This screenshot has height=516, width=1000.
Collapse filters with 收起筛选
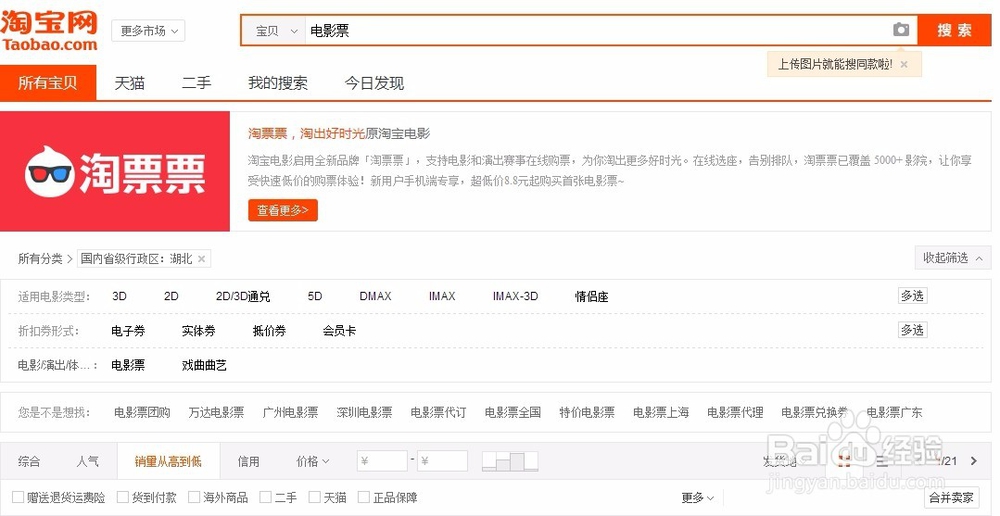[x=953, y=258]
